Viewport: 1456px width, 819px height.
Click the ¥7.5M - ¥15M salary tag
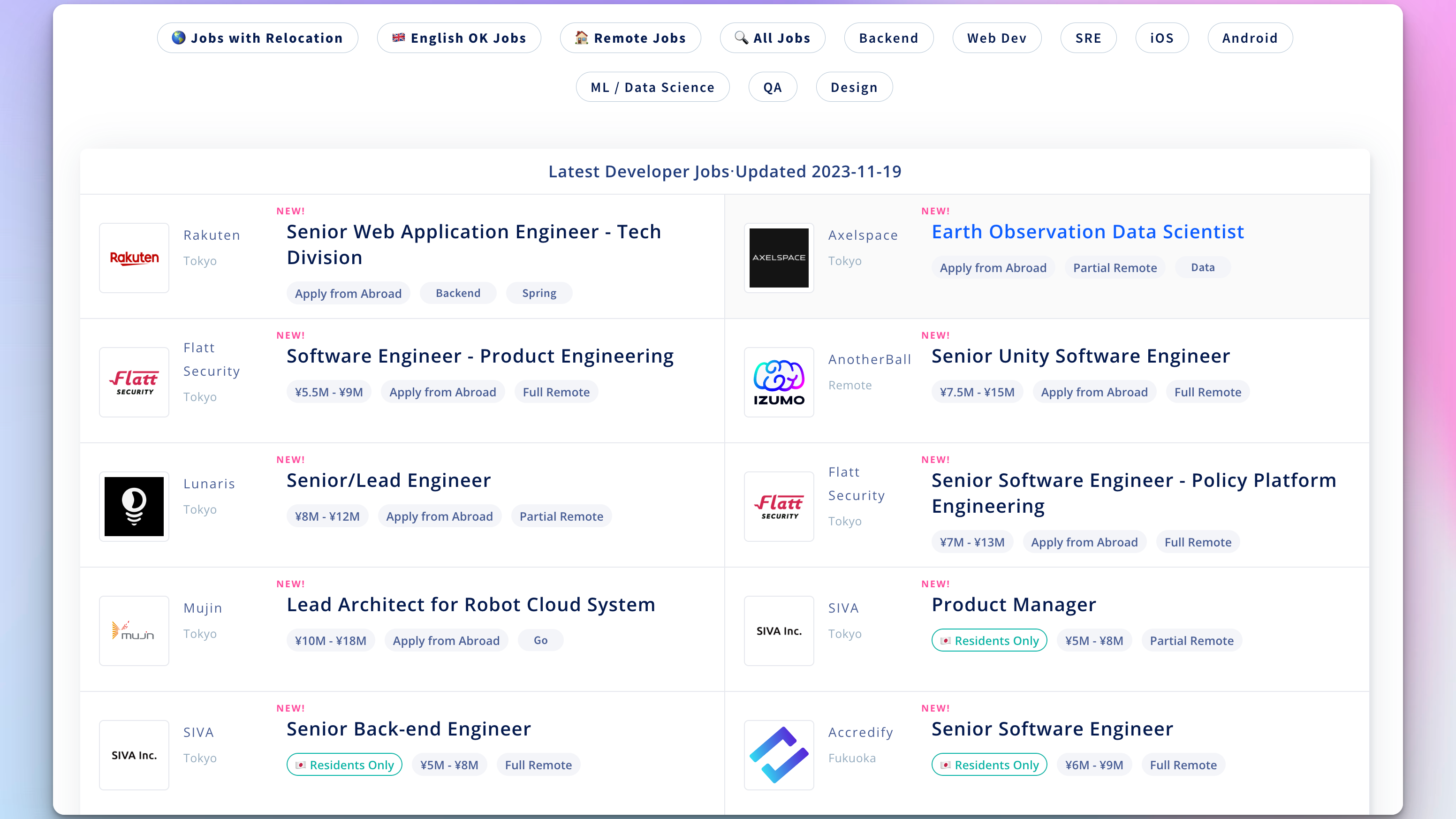coord(977,392)
